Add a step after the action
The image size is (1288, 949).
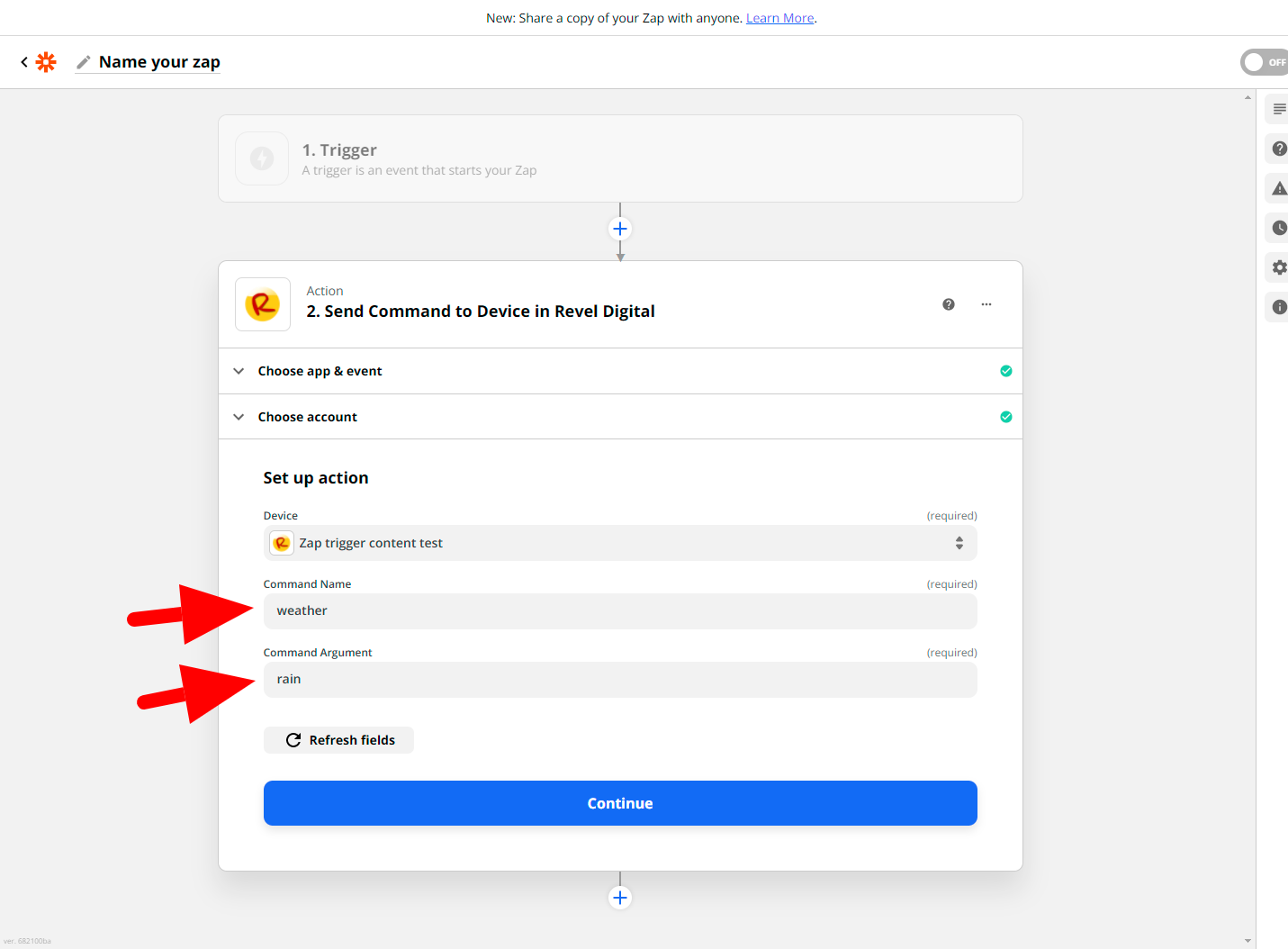coord(620,898)
